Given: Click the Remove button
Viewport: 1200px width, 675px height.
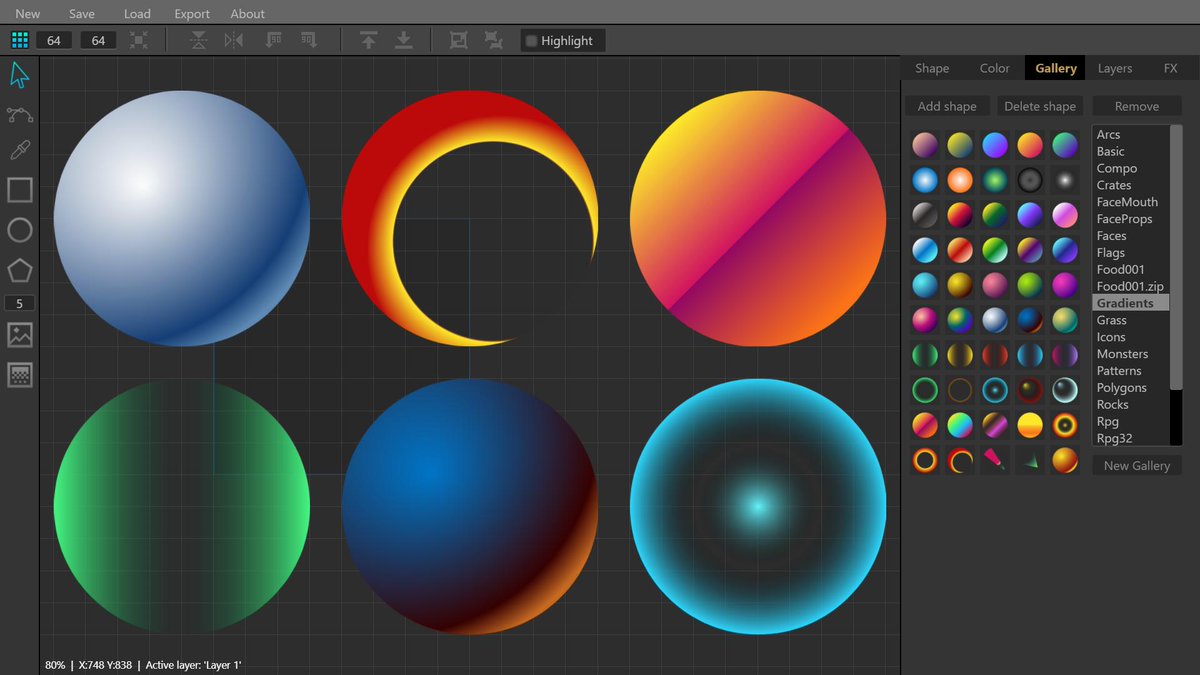Looking at the screenshot, I should click(1137, 106).
